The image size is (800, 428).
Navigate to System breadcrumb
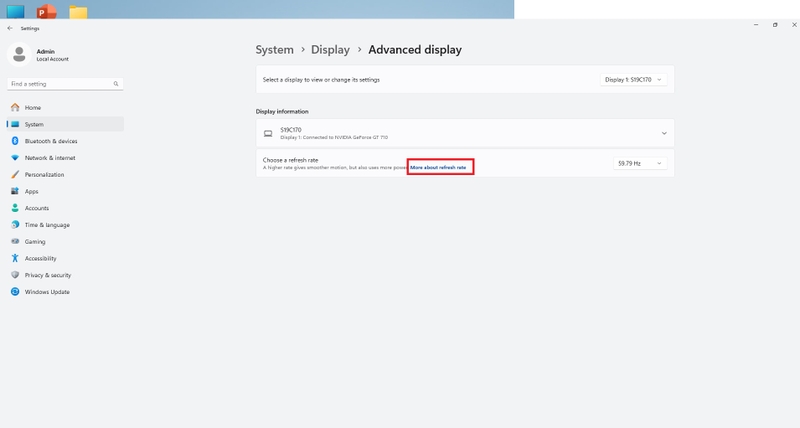tap(274, 49)
